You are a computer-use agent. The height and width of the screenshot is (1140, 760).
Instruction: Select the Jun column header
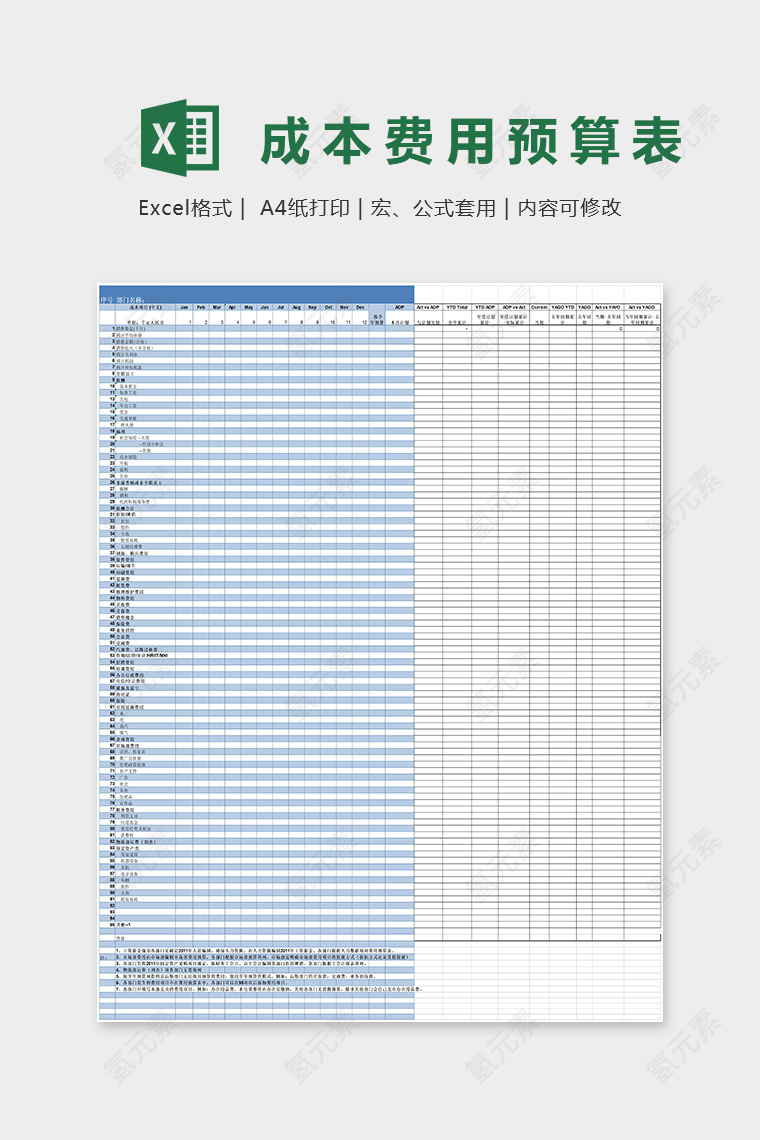click(x=265, y=308)
